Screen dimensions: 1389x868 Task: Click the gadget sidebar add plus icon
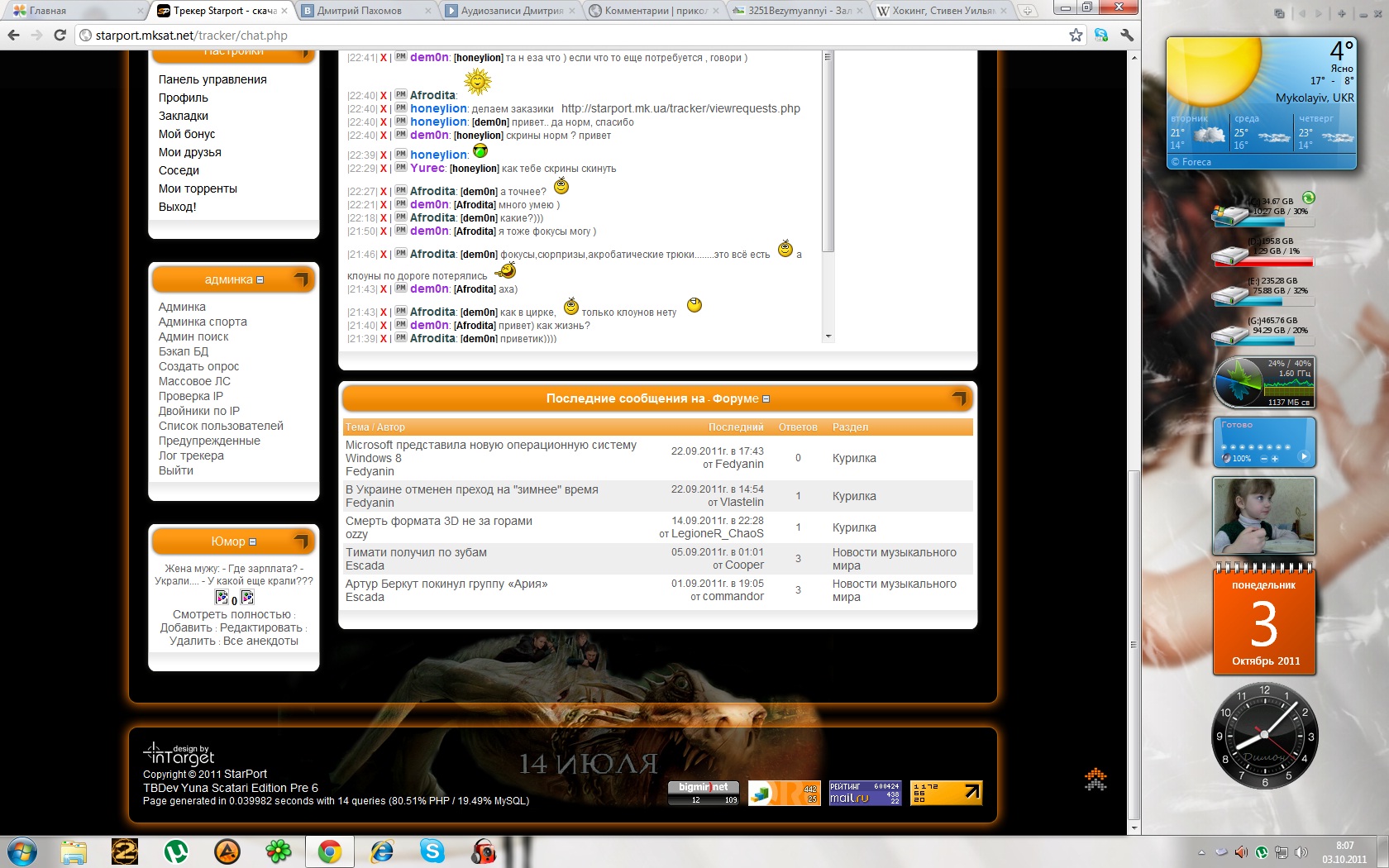[x=1341, y=14]
